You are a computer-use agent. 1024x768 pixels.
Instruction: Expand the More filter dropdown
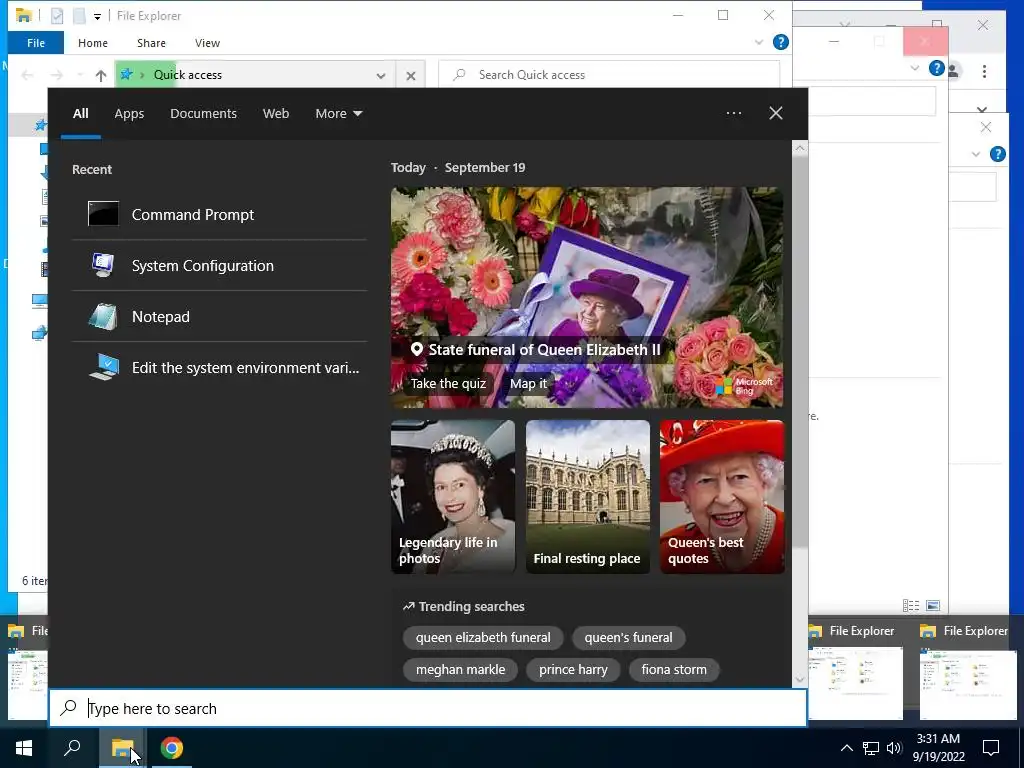(x=338, y=114)
